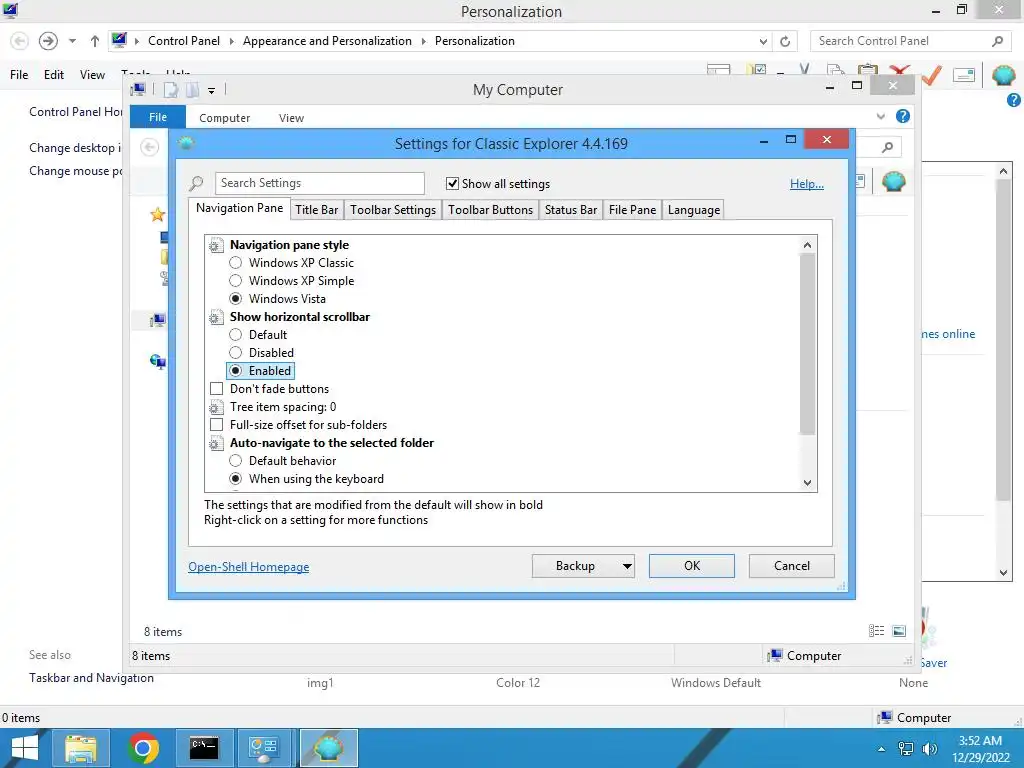This screenshot has height=768, width=1024.
Task: Click the orange checkmark Properties toolbar icon
Action: [x=932, y=76]
